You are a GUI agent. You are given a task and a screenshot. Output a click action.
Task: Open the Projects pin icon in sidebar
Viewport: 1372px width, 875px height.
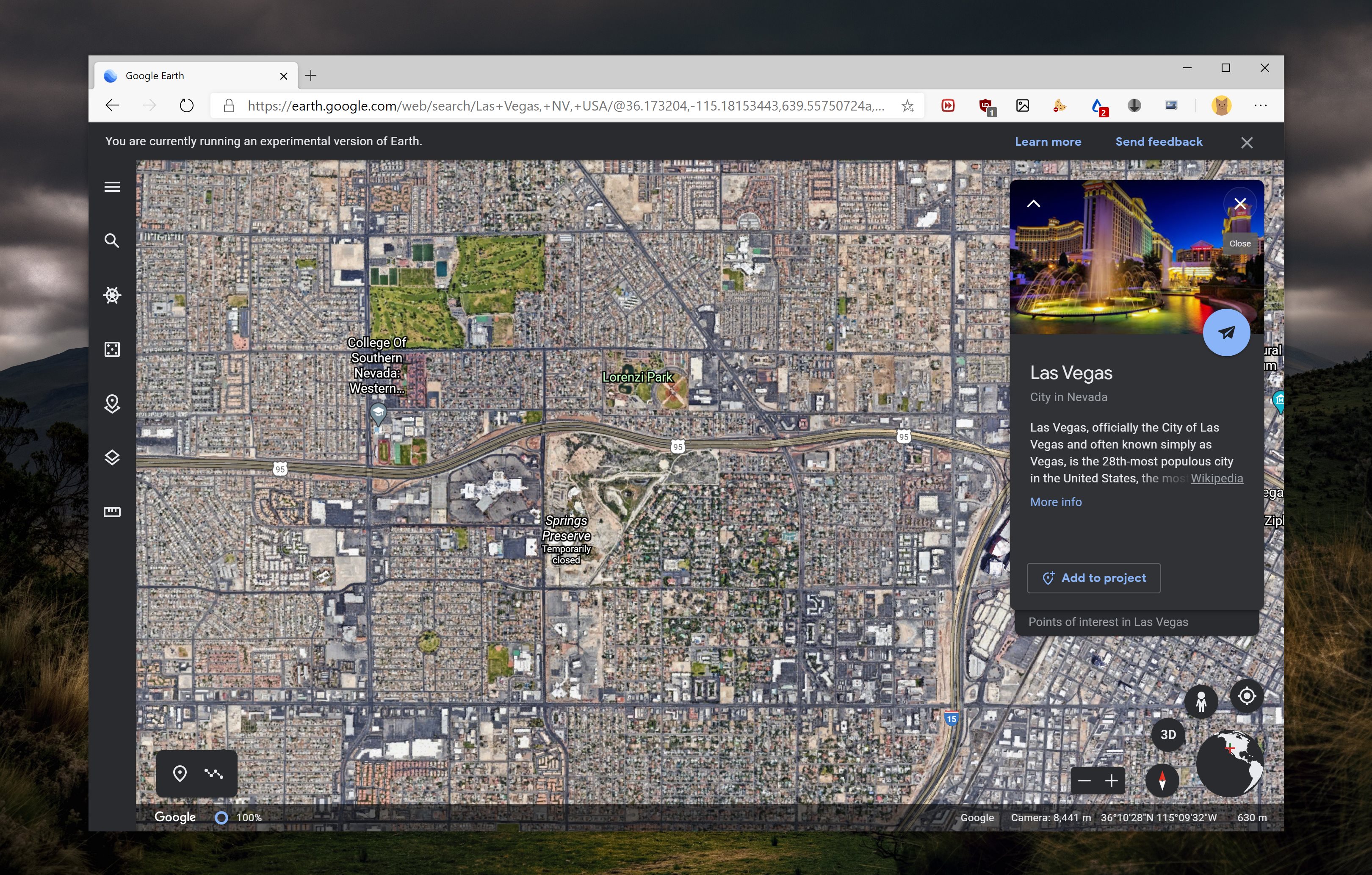click(x=112, y=404)
